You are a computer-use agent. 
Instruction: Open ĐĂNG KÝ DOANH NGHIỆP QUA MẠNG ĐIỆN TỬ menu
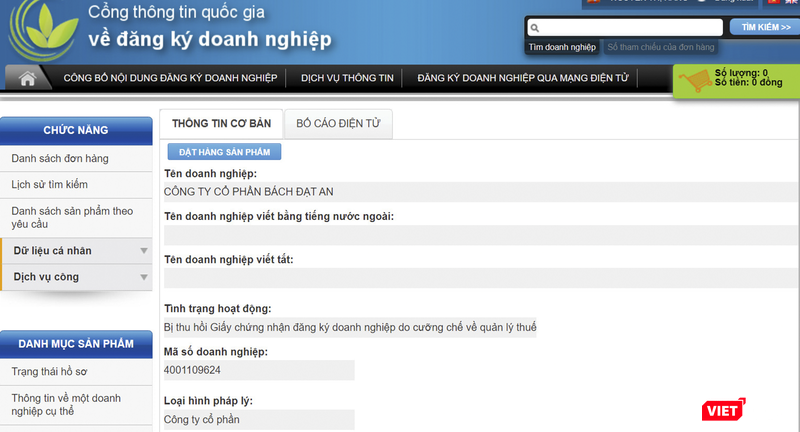[x=522, y=78]
